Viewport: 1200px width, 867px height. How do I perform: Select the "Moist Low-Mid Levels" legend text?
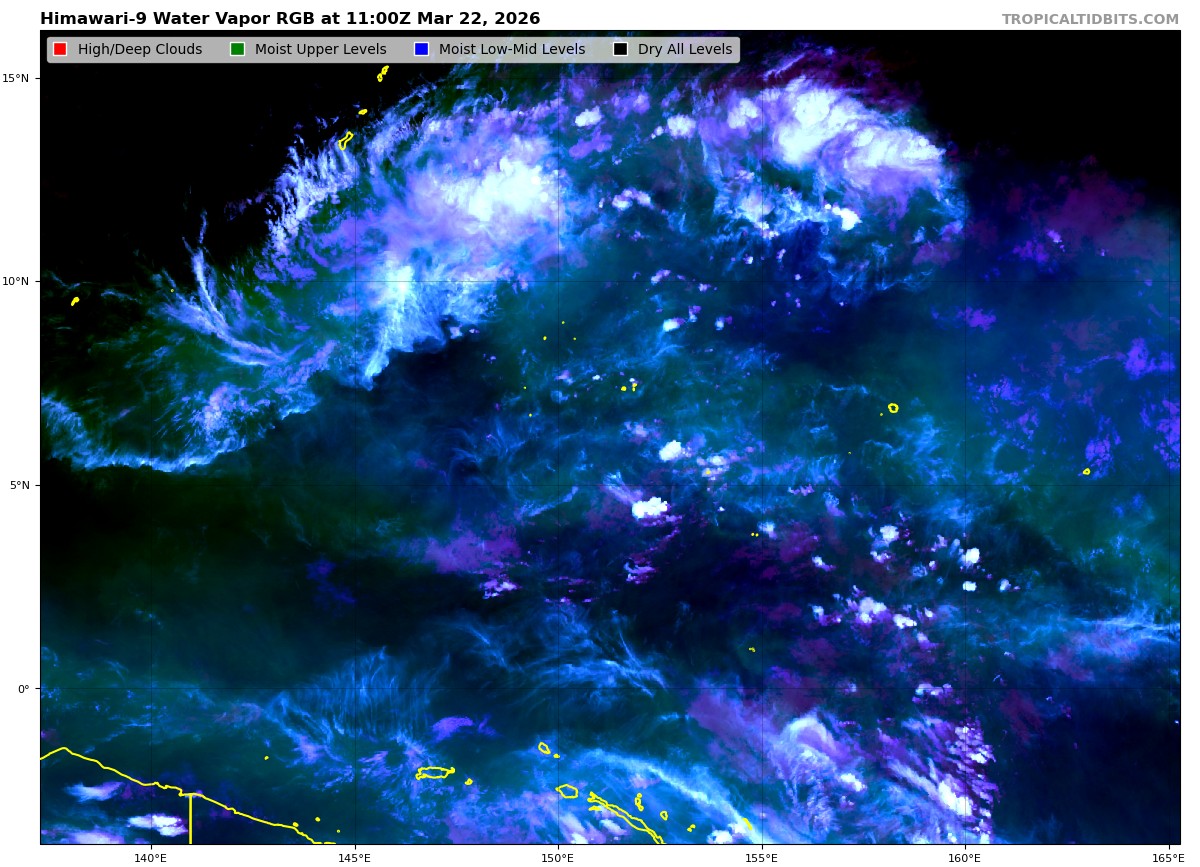pos(512,50)
